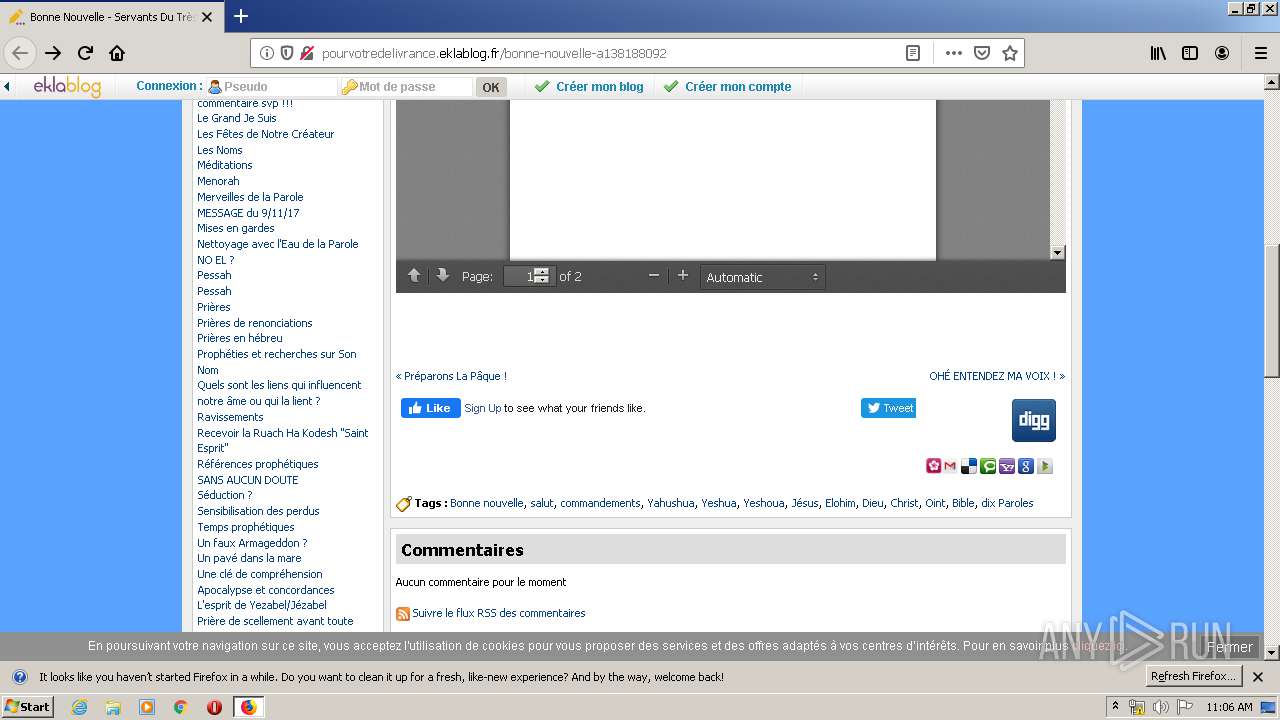Open tracking protection shield
Screen dimensions: 1280x720
287,53
